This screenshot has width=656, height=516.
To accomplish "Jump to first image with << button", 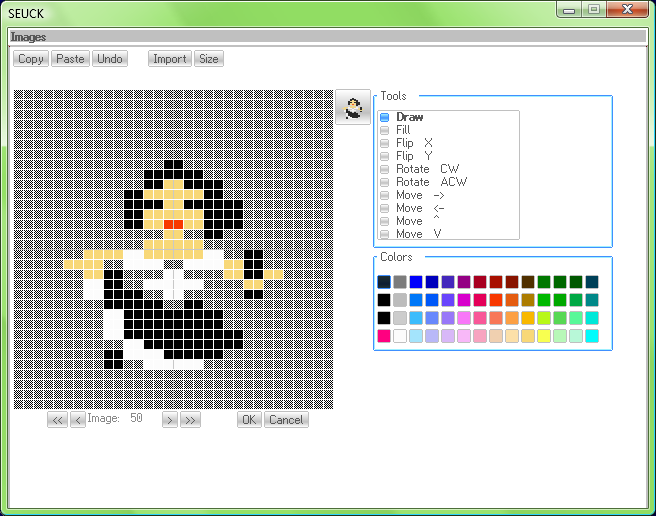I will [57, 420].
